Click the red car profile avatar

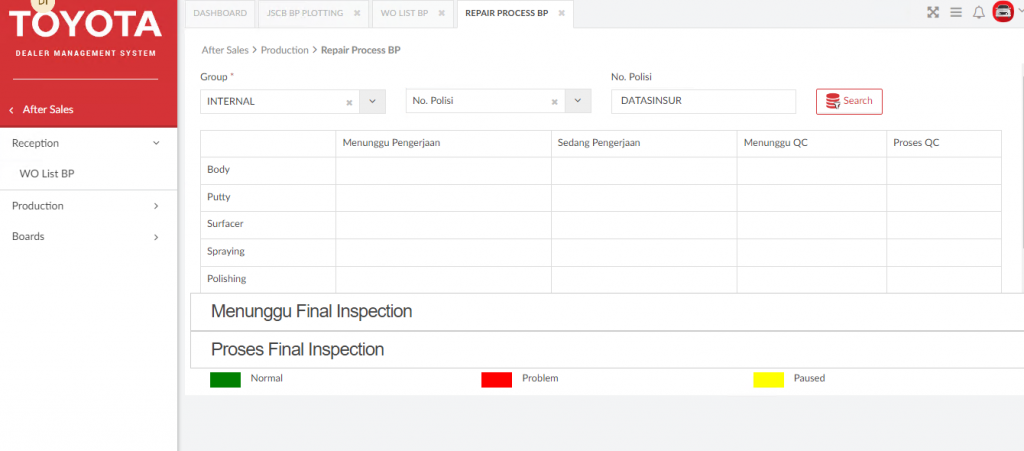click(x=1002, y=12)
